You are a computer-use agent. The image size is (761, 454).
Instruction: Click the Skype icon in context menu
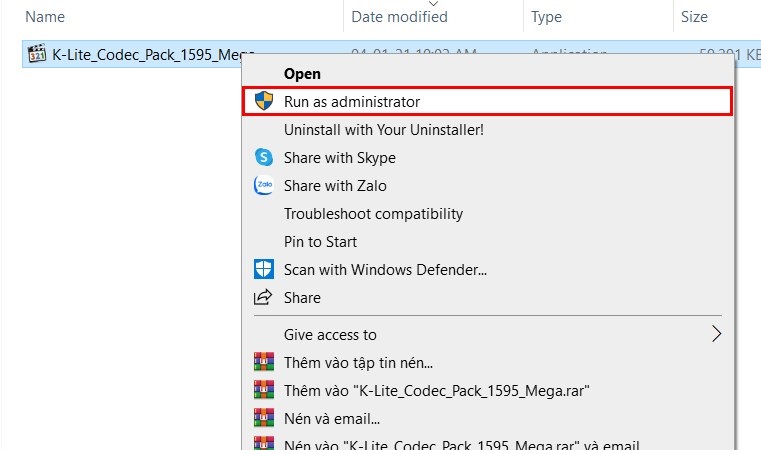click(264, 157)
